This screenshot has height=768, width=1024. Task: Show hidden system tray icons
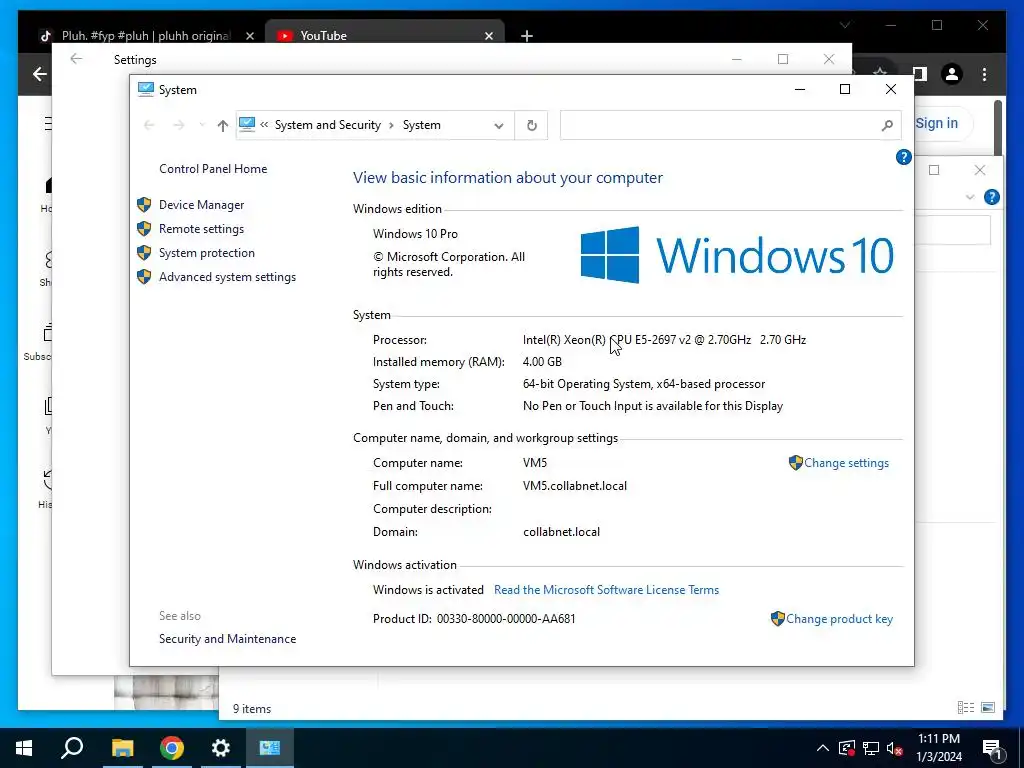pyautogui.click(x=823, y=748)
